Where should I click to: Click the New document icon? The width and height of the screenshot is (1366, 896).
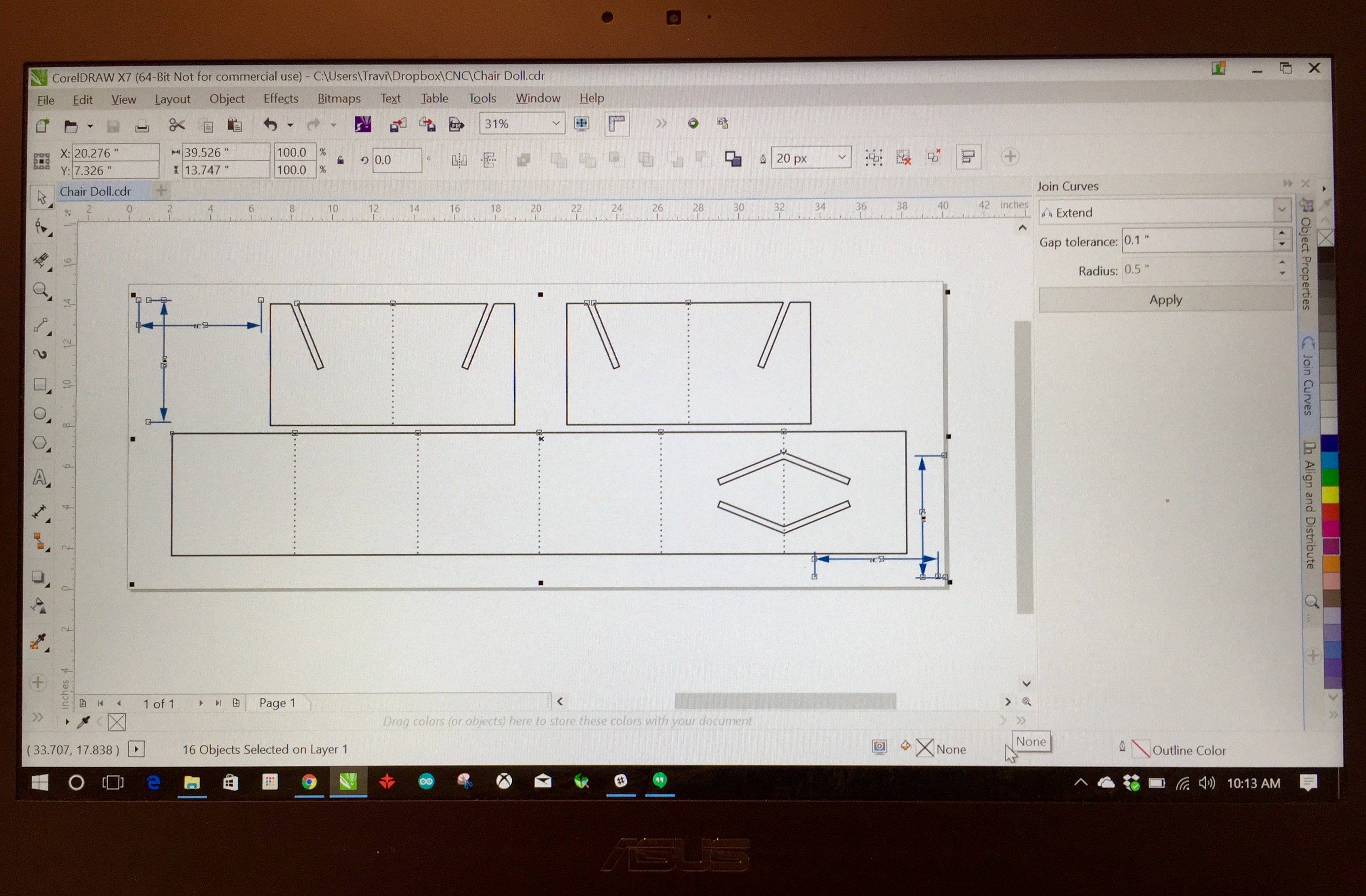[42, 125]
